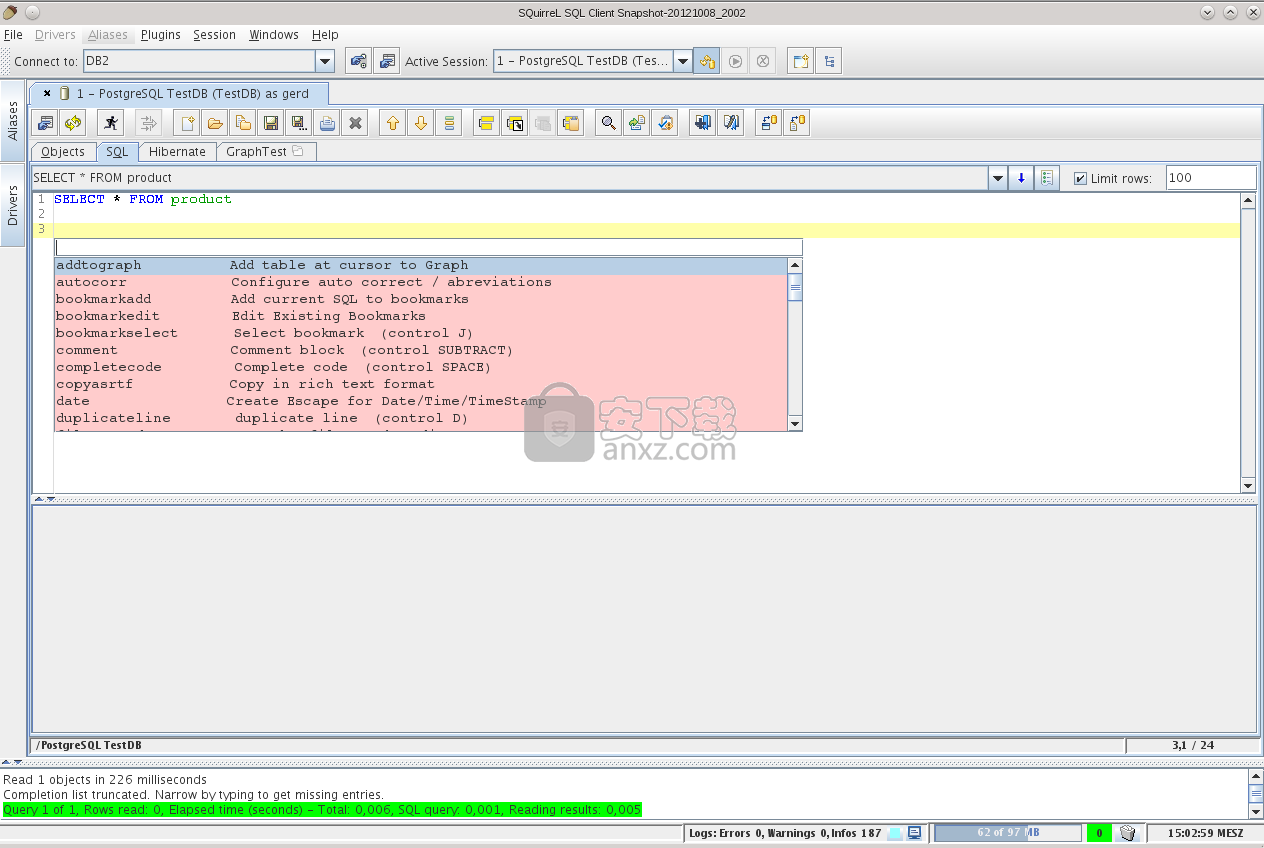Click the magnifying glass find icon
Viewport: 1264px width, 848px height.
[608, 123]
